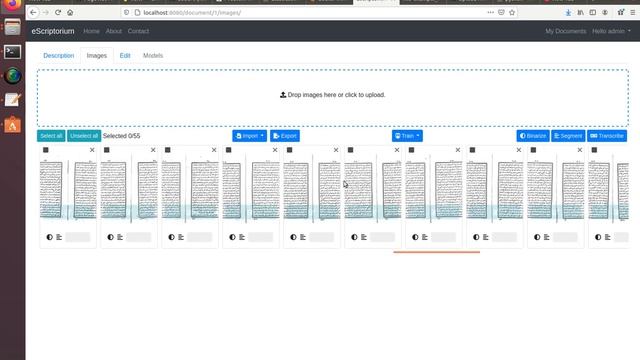Open the page actions three-dot menu
640x360 pixels.
[490, 13]
